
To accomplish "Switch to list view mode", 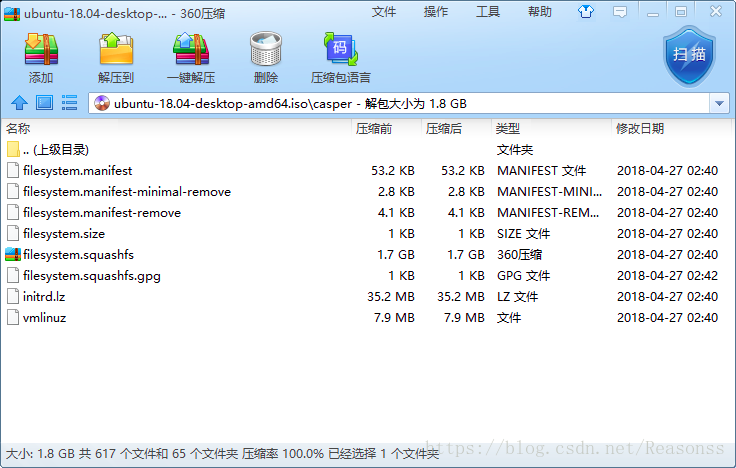I will click(69, 103).
